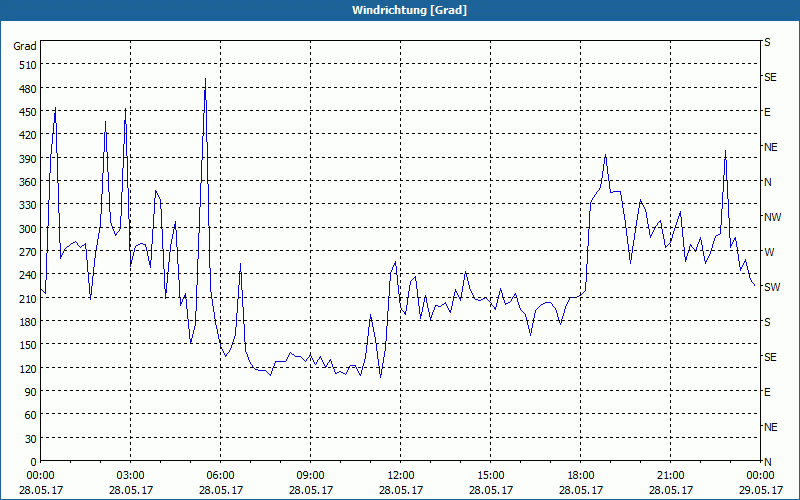Click the chart title Windrichtung [Grad]
Viewport: 800px width, 500px height.
[409, 10]
